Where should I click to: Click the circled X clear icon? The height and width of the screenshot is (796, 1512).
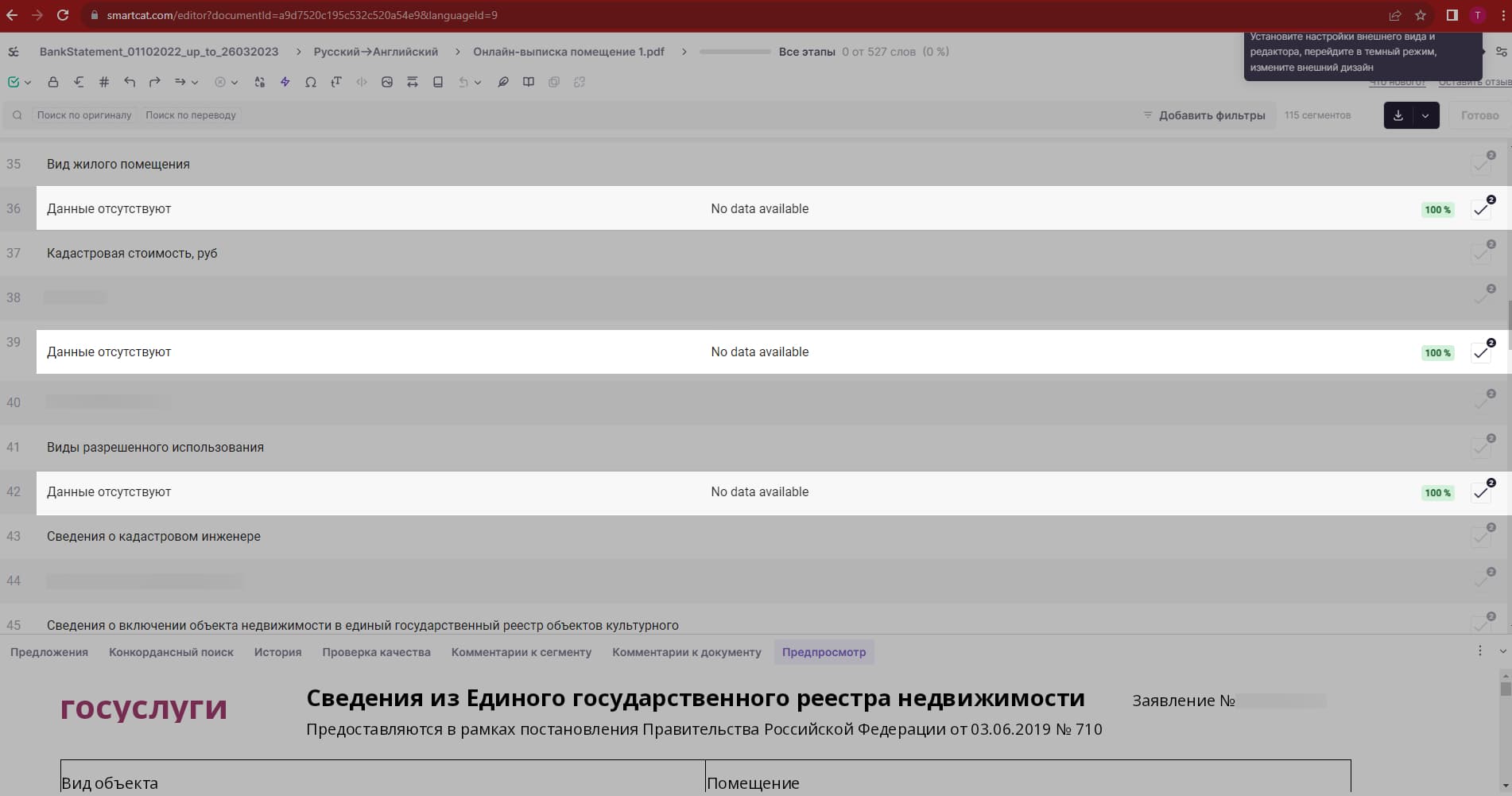pyautogui.click(x=220, y=82)
